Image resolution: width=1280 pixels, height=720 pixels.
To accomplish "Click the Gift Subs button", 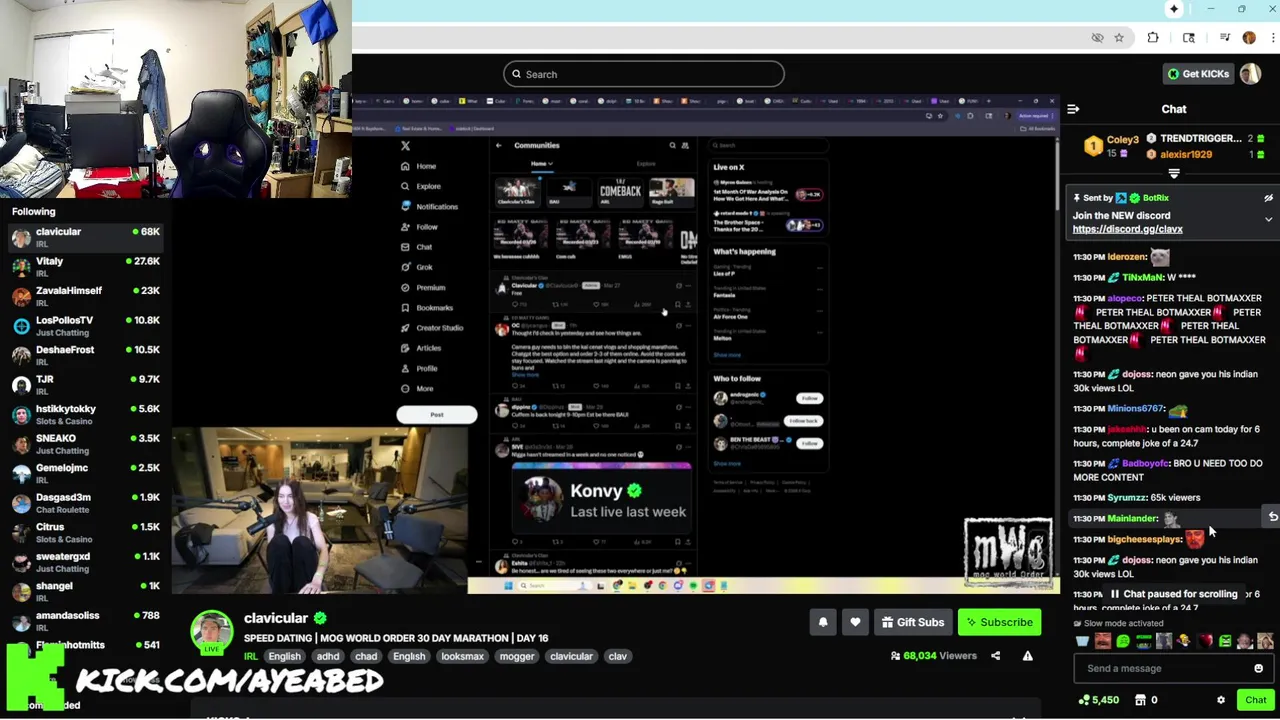I will click(912, 622).
